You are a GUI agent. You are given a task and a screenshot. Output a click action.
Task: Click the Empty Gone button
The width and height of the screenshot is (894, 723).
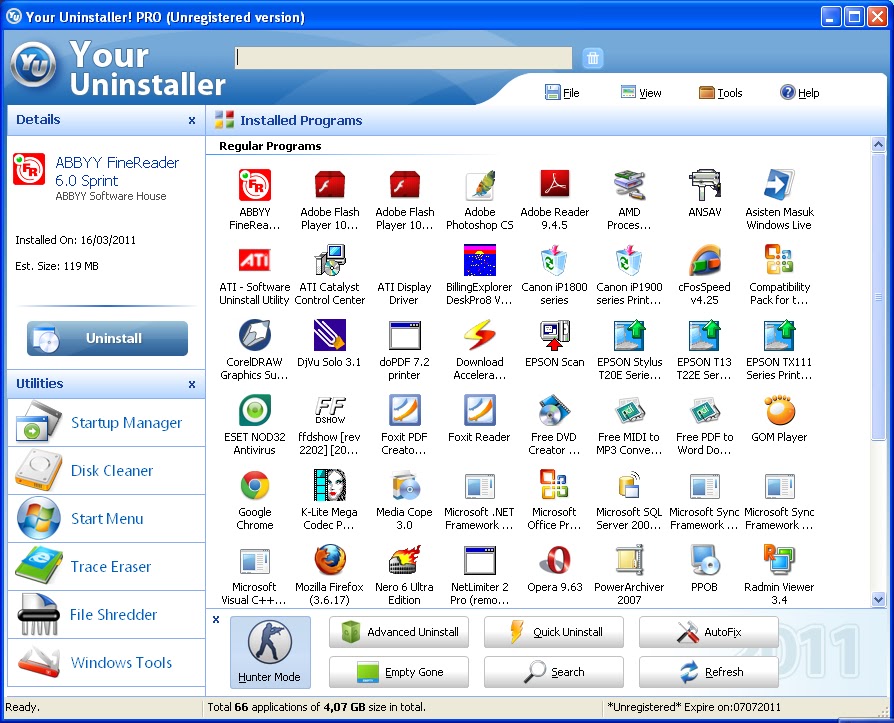pos(399,672)
